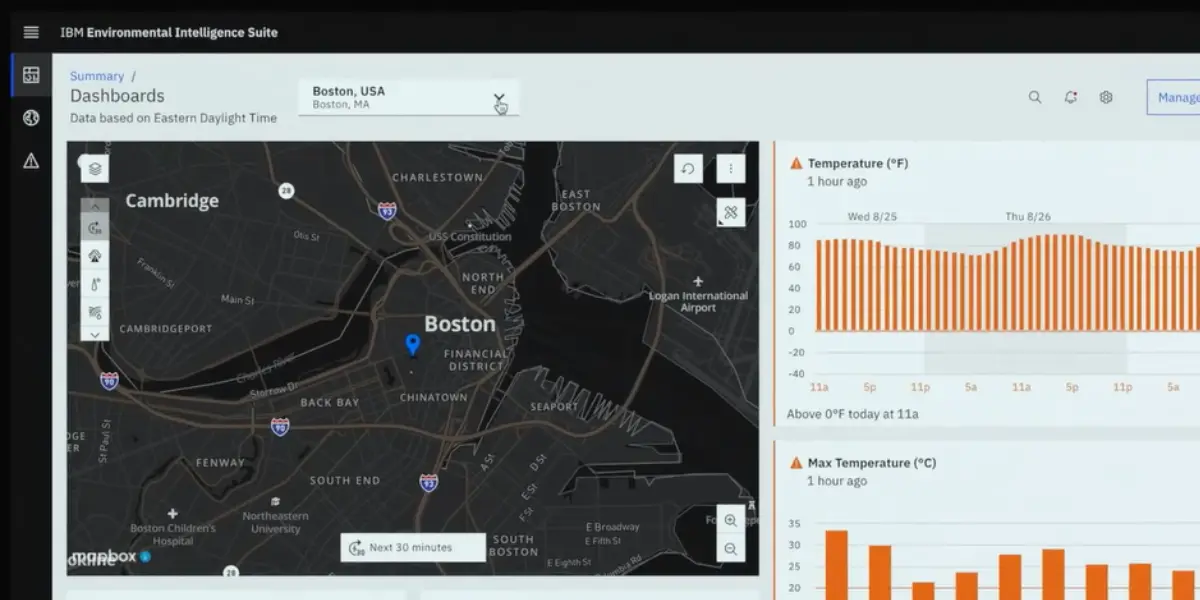Click the Manage button

pos(1175,97)
